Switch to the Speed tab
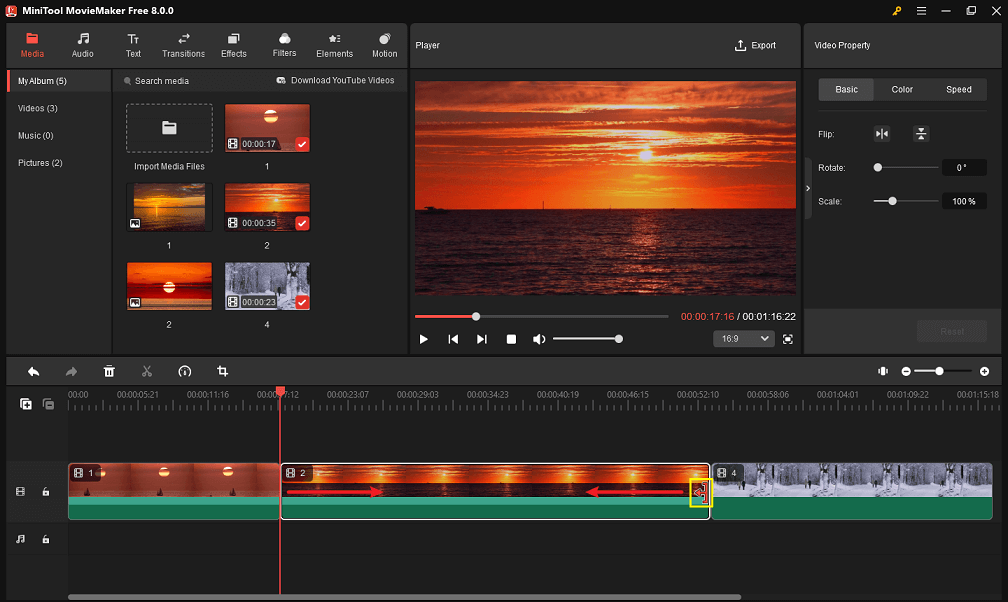1008x602 pixels. pyautogui.click(x=958, y=89)
